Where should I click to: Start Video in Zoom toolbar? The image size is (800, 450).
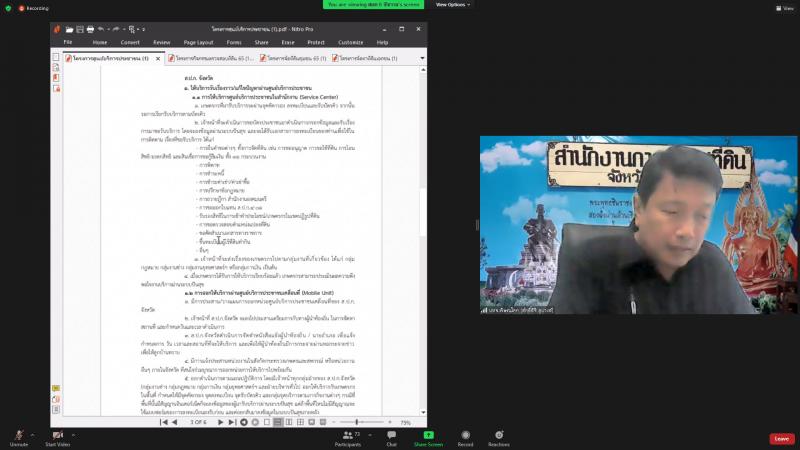click(x=58, y=438)
